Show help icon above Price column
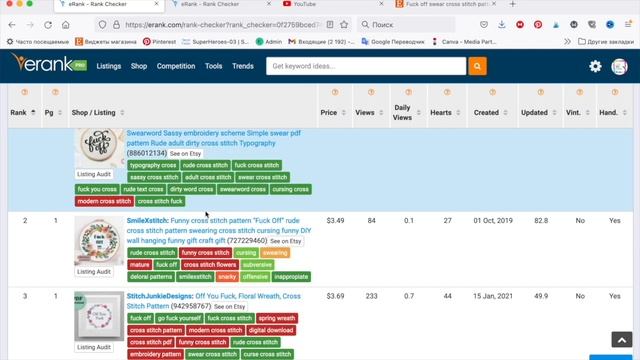 (x=335, y=92)
